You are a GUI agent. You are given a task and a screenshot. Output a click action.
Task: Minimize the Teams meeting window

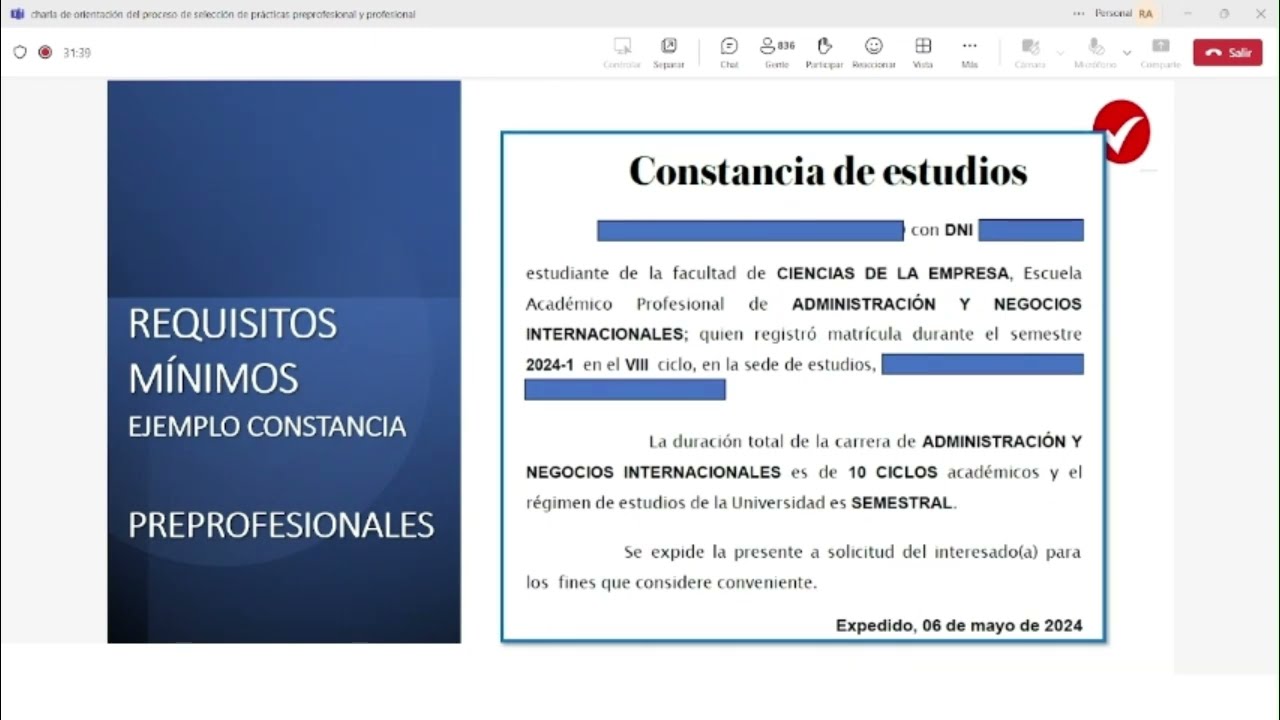click(x=1187, y=14)
